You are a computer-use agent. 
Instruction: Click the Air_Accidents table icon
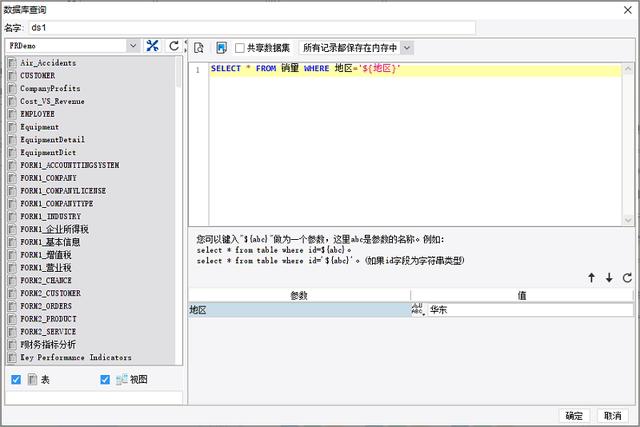(13, 63)
